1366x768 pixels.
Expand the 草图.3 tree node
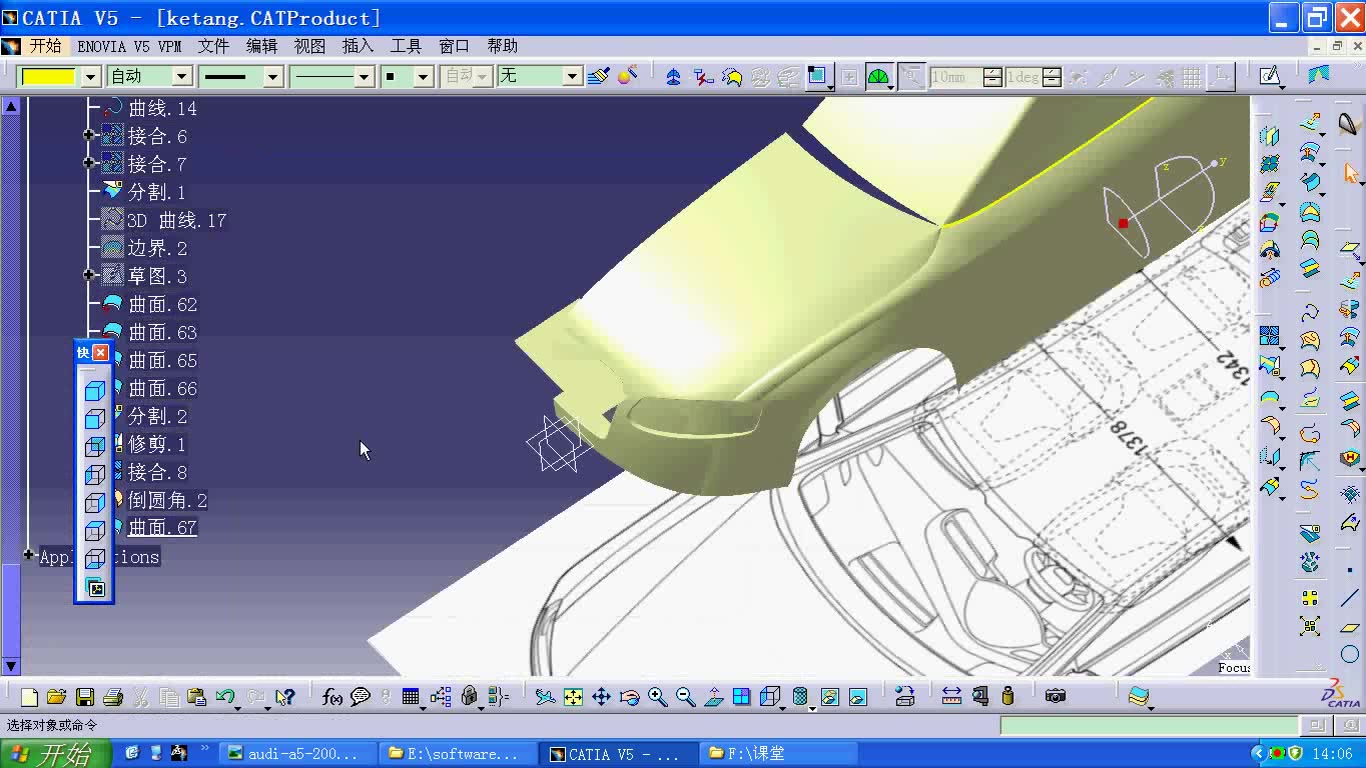point(88,275)
